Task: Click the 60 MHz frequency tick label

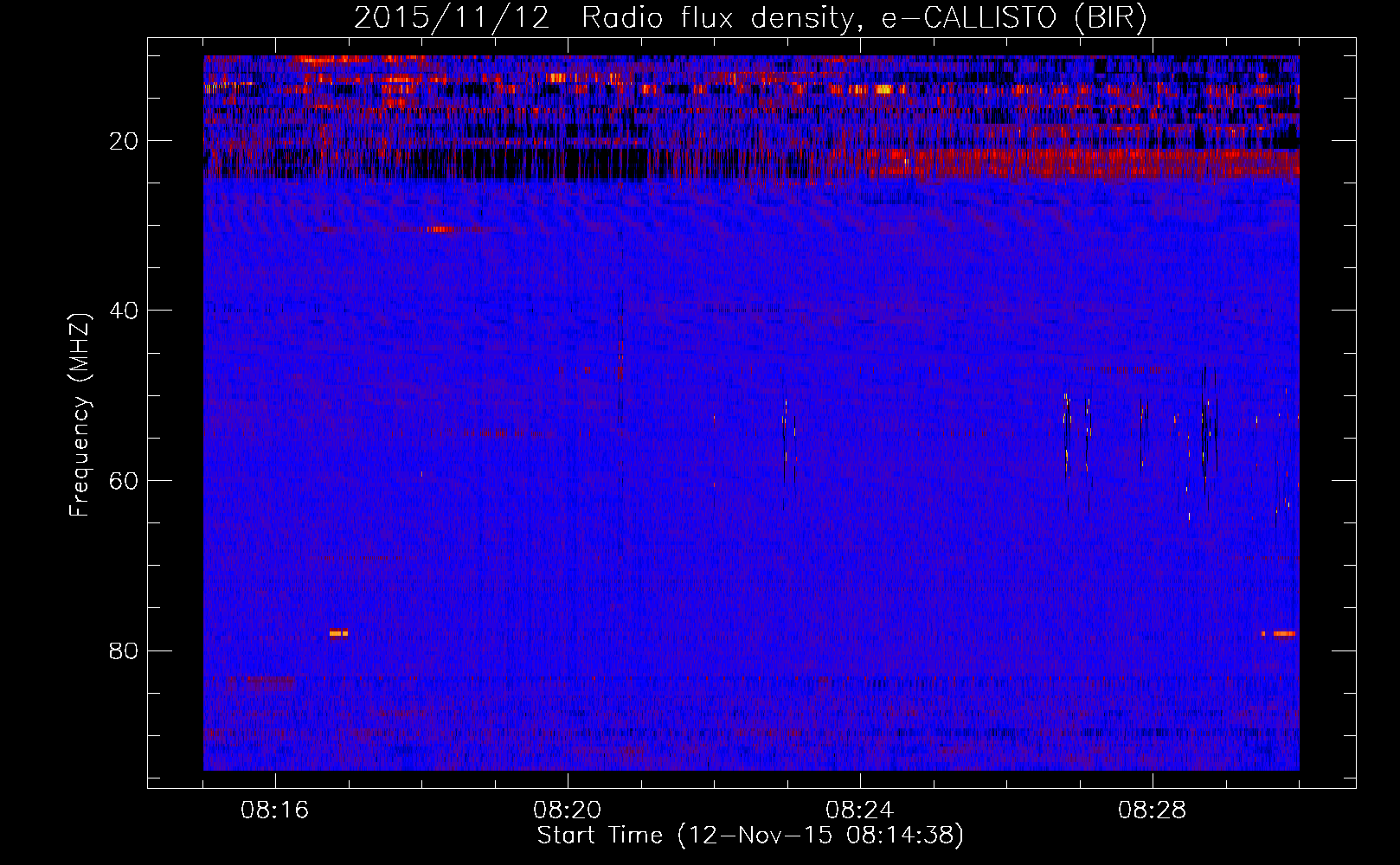Action: 125,481
